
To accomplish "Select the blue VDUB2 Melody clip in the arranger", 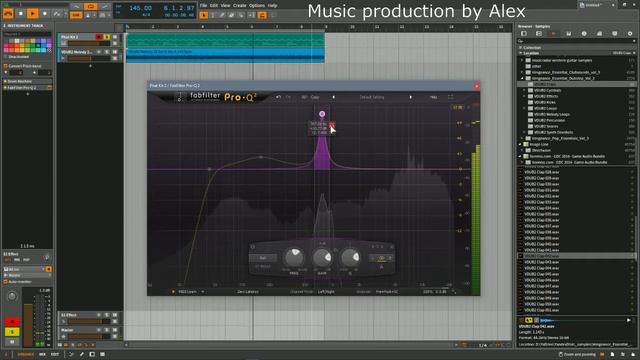I will (225, 55).
